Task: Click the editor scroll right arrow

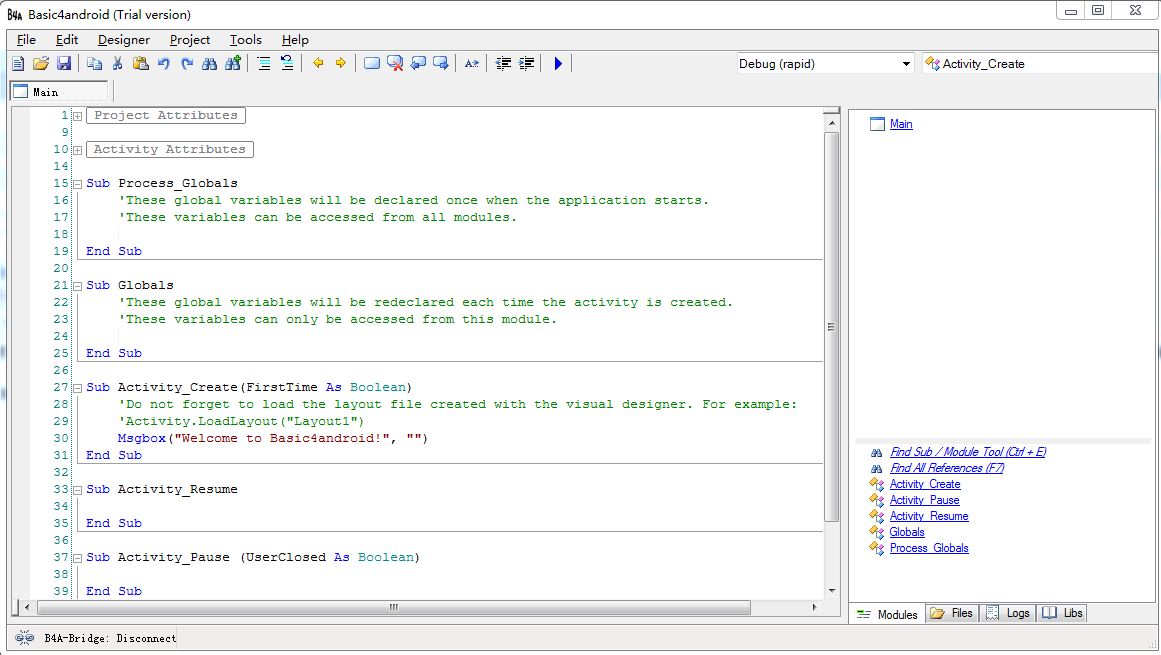Action: [814, 608]
